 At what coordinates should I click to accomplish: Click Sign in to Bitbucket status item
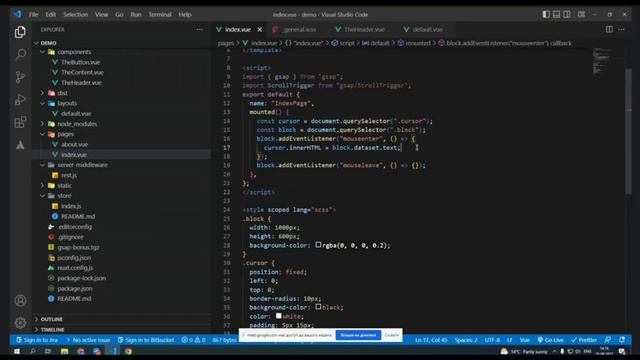146,340
